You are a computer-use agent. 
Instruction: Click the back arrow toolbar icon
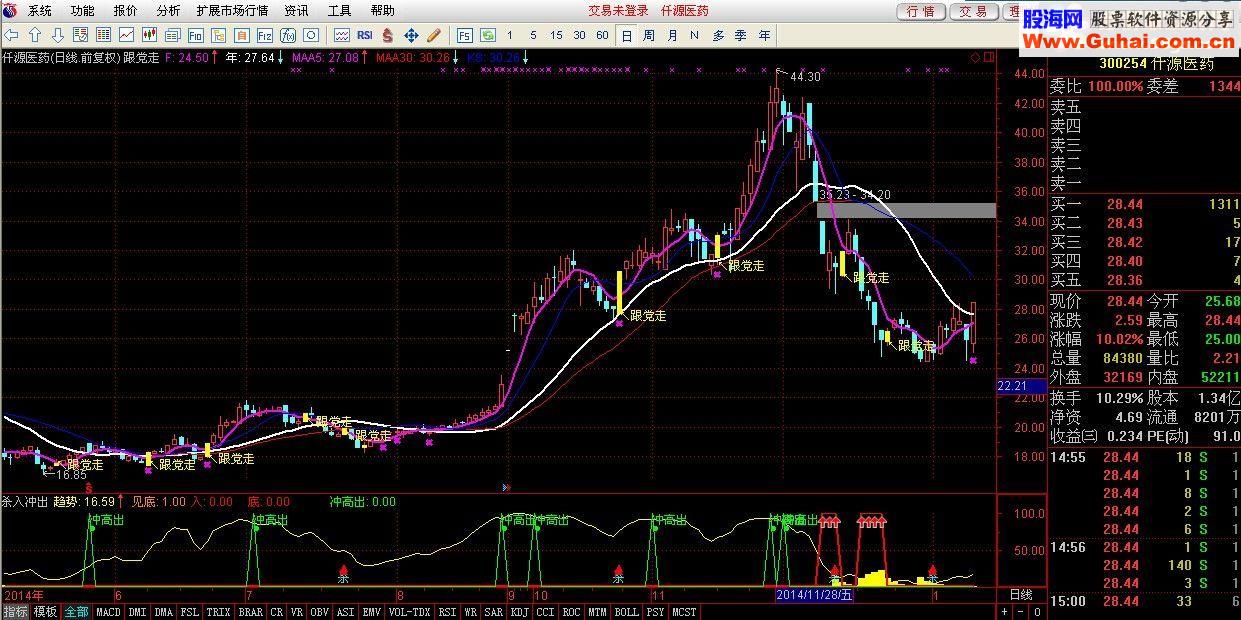[x=11, y=35]
